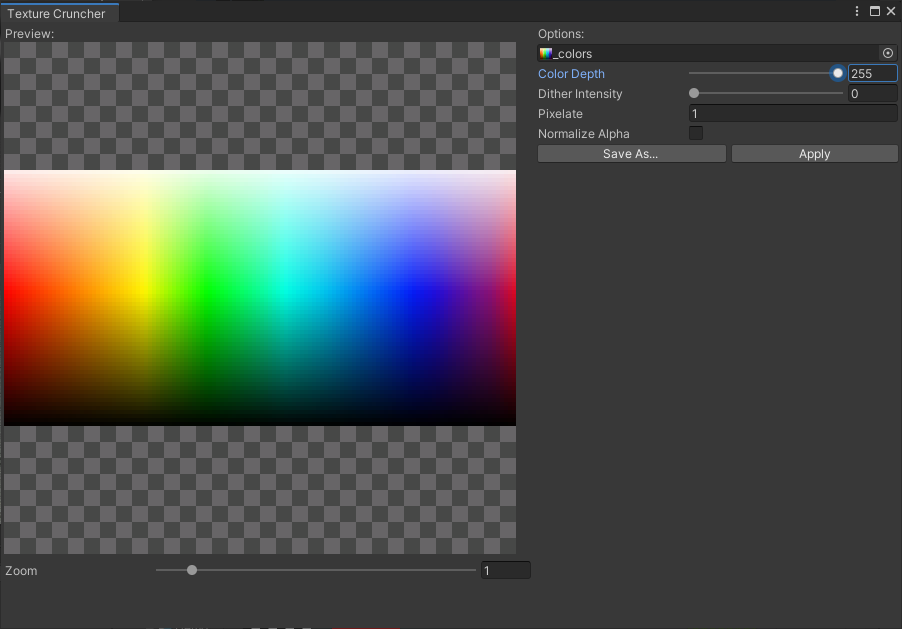Click the Save As... button

pyautogui.click(x=631, y=154)
